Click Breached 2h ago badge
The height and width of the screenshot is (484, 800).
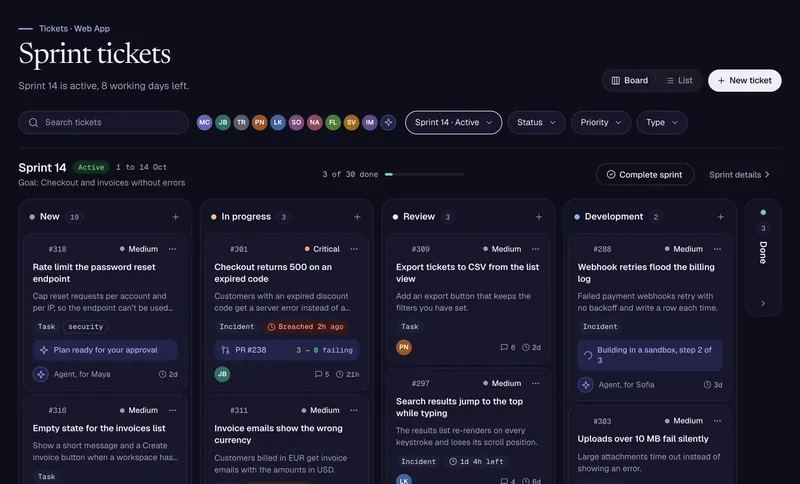pyautogui.click(x=306, y=326)
